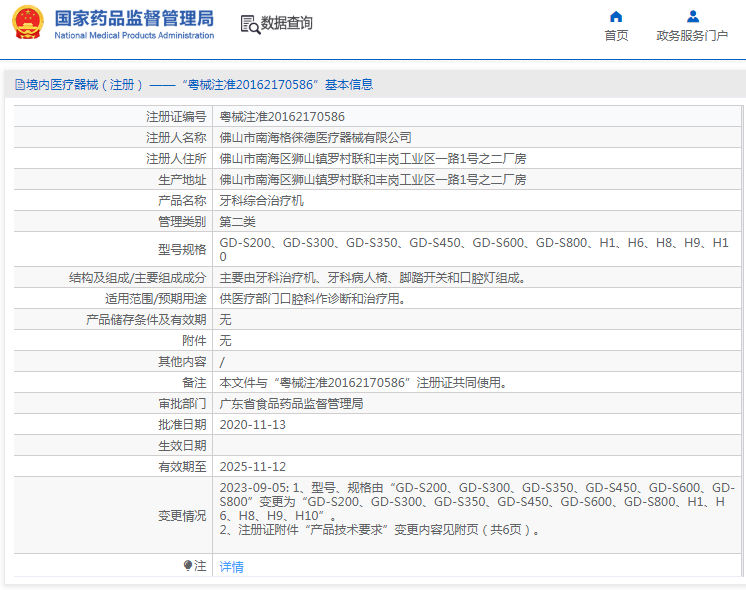Click management class value 第二类
Viewport: 746px width, 590px height.
(x=237, y=222)
